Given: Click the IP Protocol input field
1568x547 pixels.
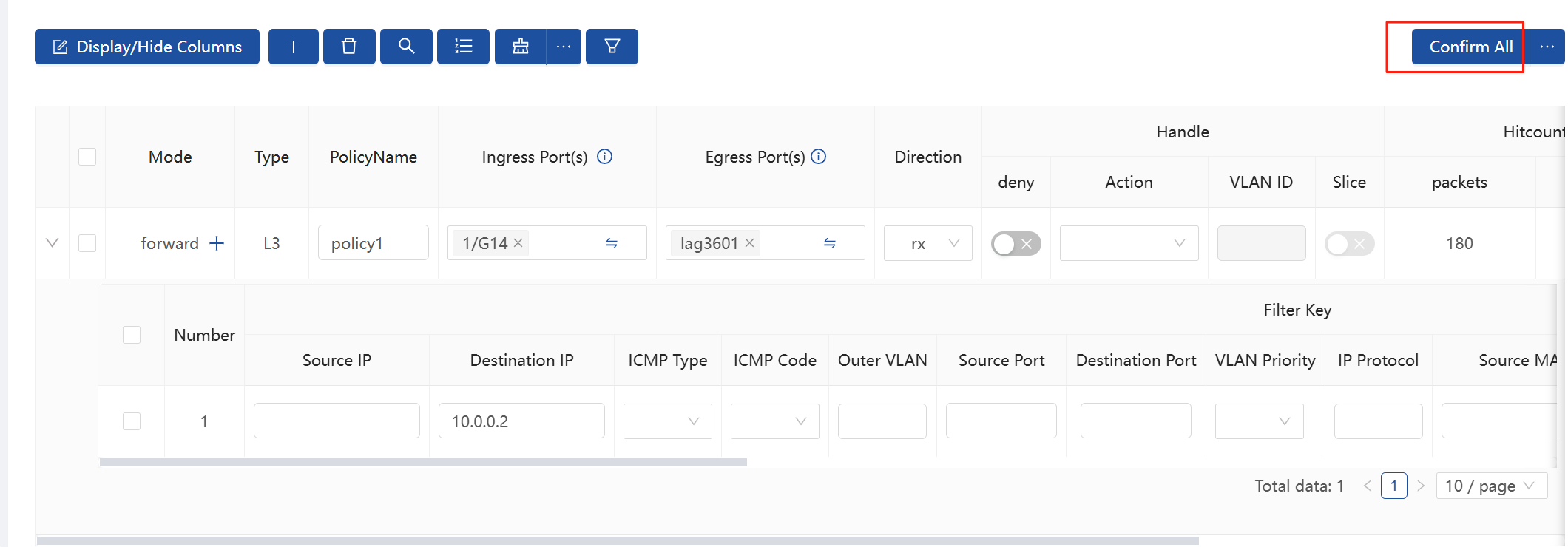Looking at the screenshot, I should click(x=1378, y=421).
